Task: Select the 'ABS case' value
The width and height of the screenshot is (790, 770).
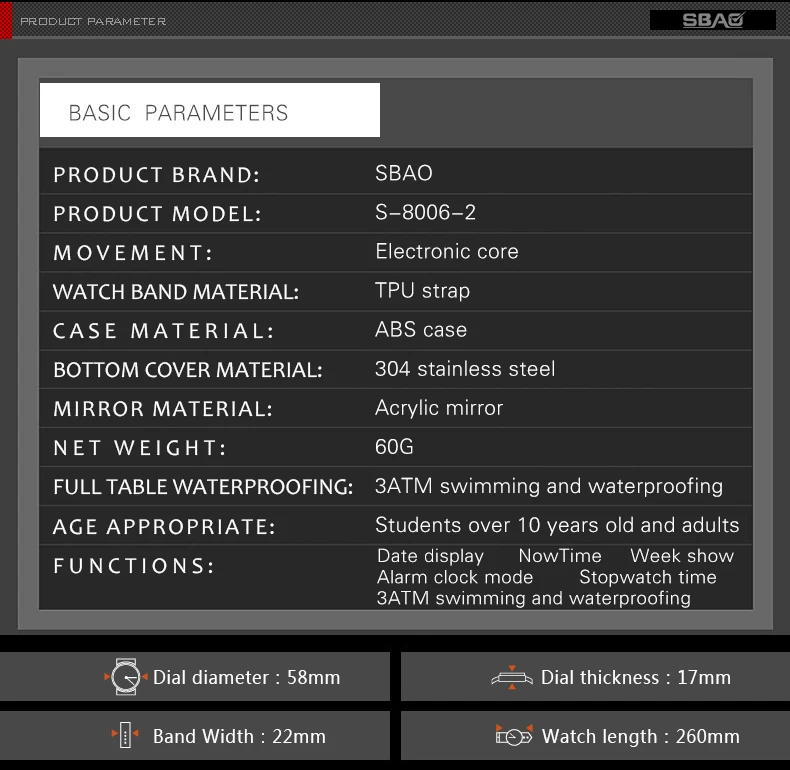Action: [x=421, y=330]
